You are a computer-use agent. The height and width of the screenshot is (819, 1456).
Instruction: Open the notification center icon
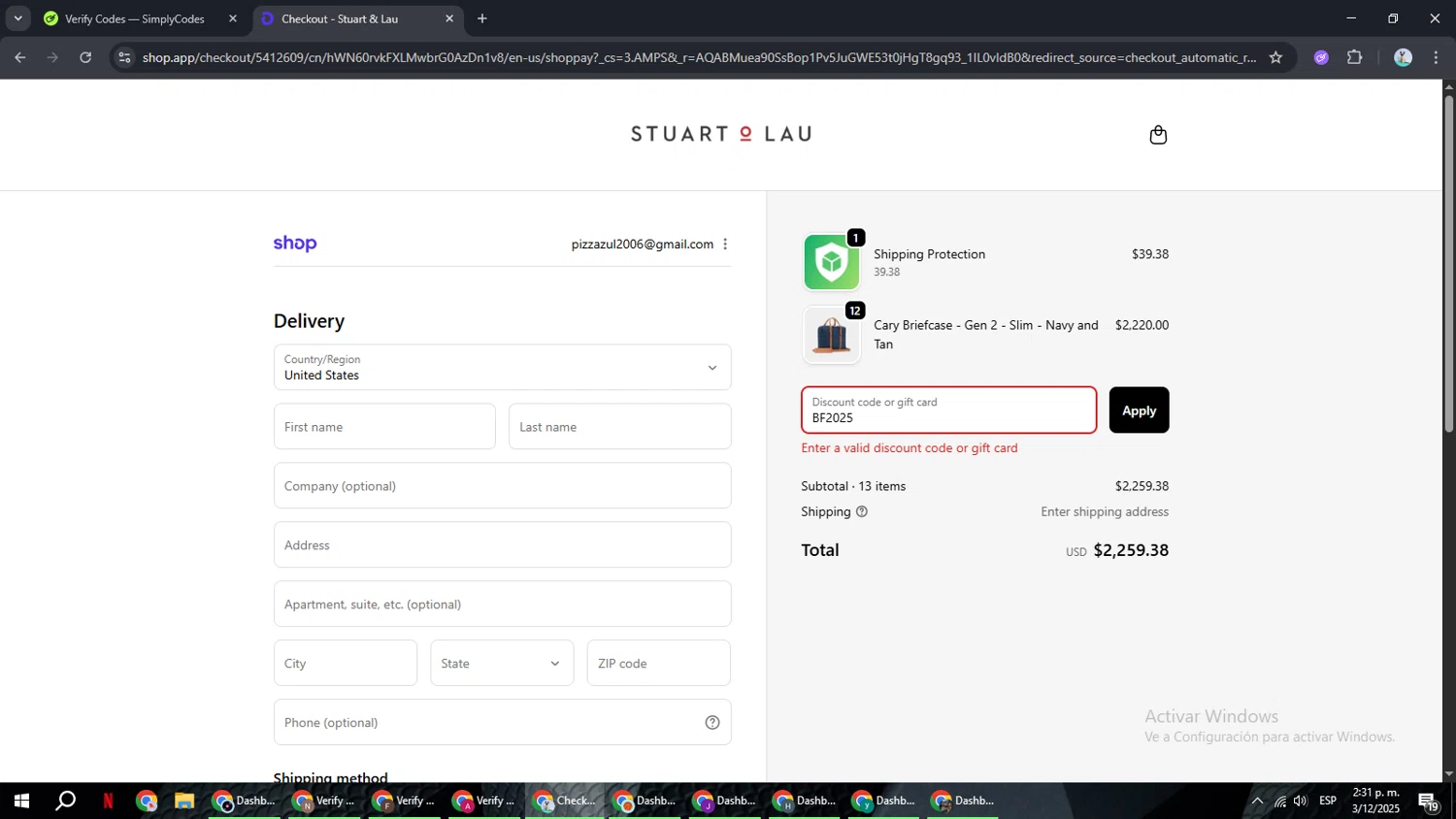(x=1429, y=802)
